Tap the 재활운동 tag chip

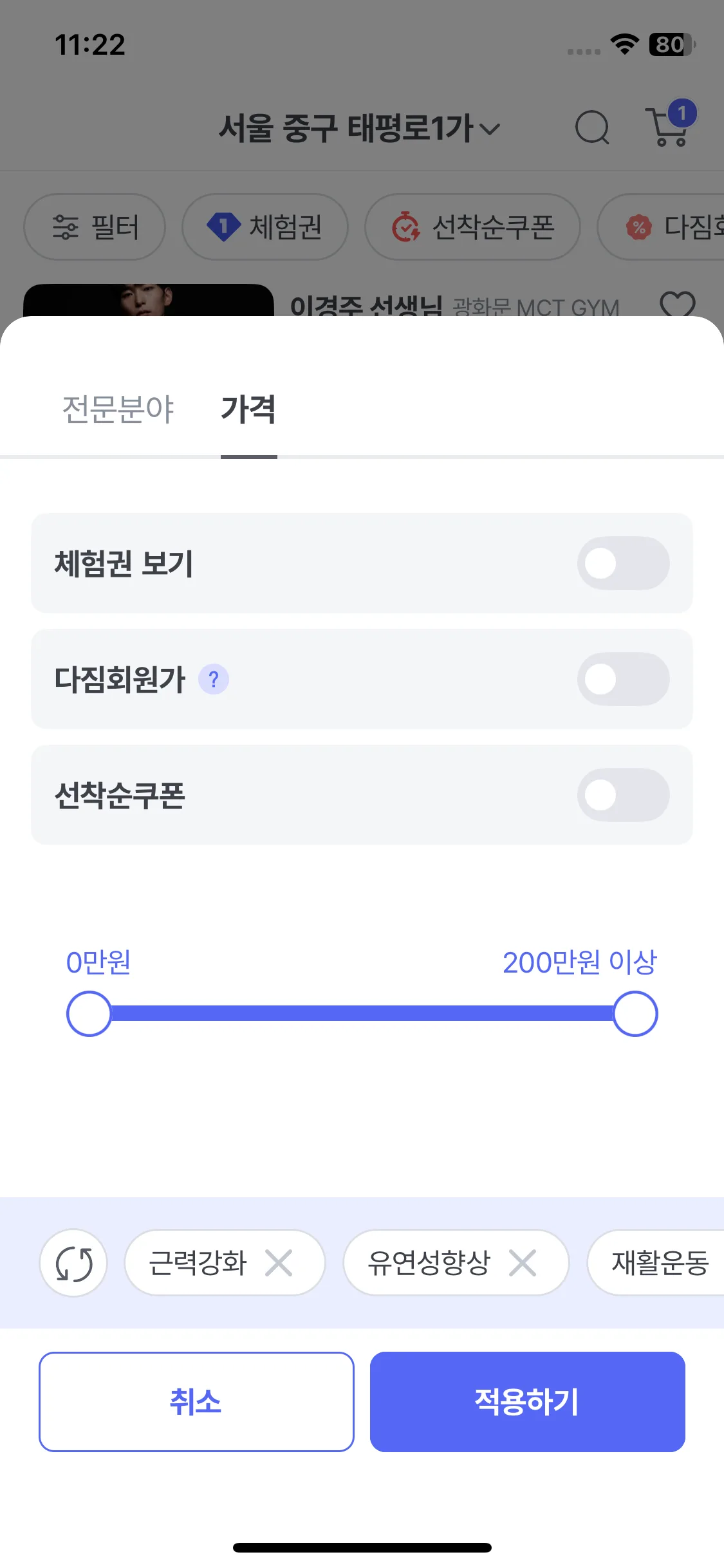pos(660,1263)
